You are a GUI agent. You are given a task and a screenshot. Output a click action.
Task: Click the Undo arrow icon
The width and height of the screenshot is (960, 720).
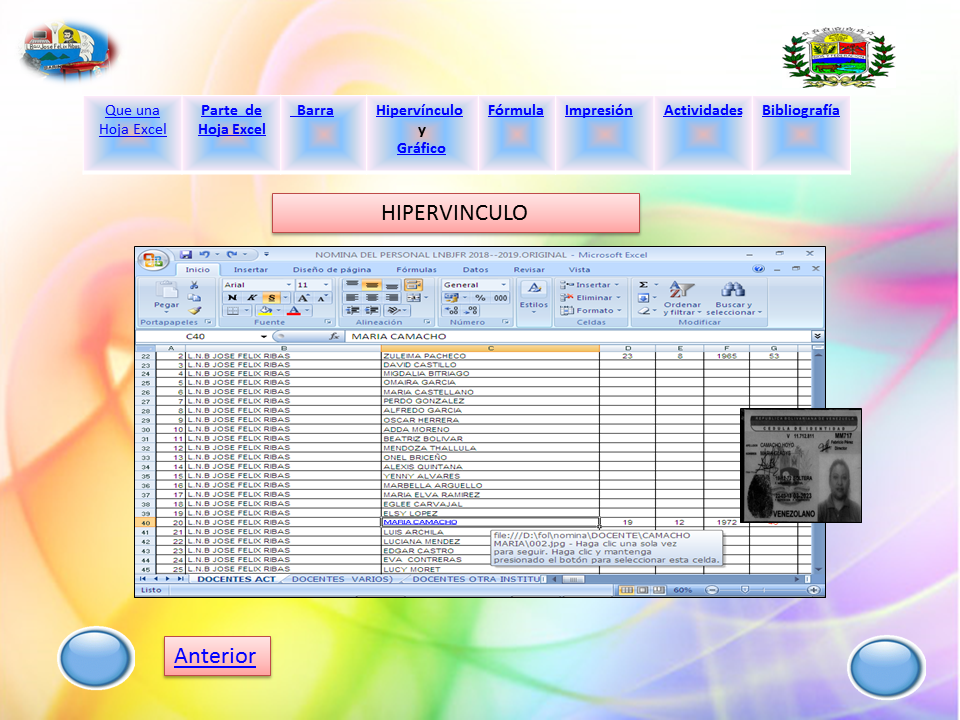204,254
